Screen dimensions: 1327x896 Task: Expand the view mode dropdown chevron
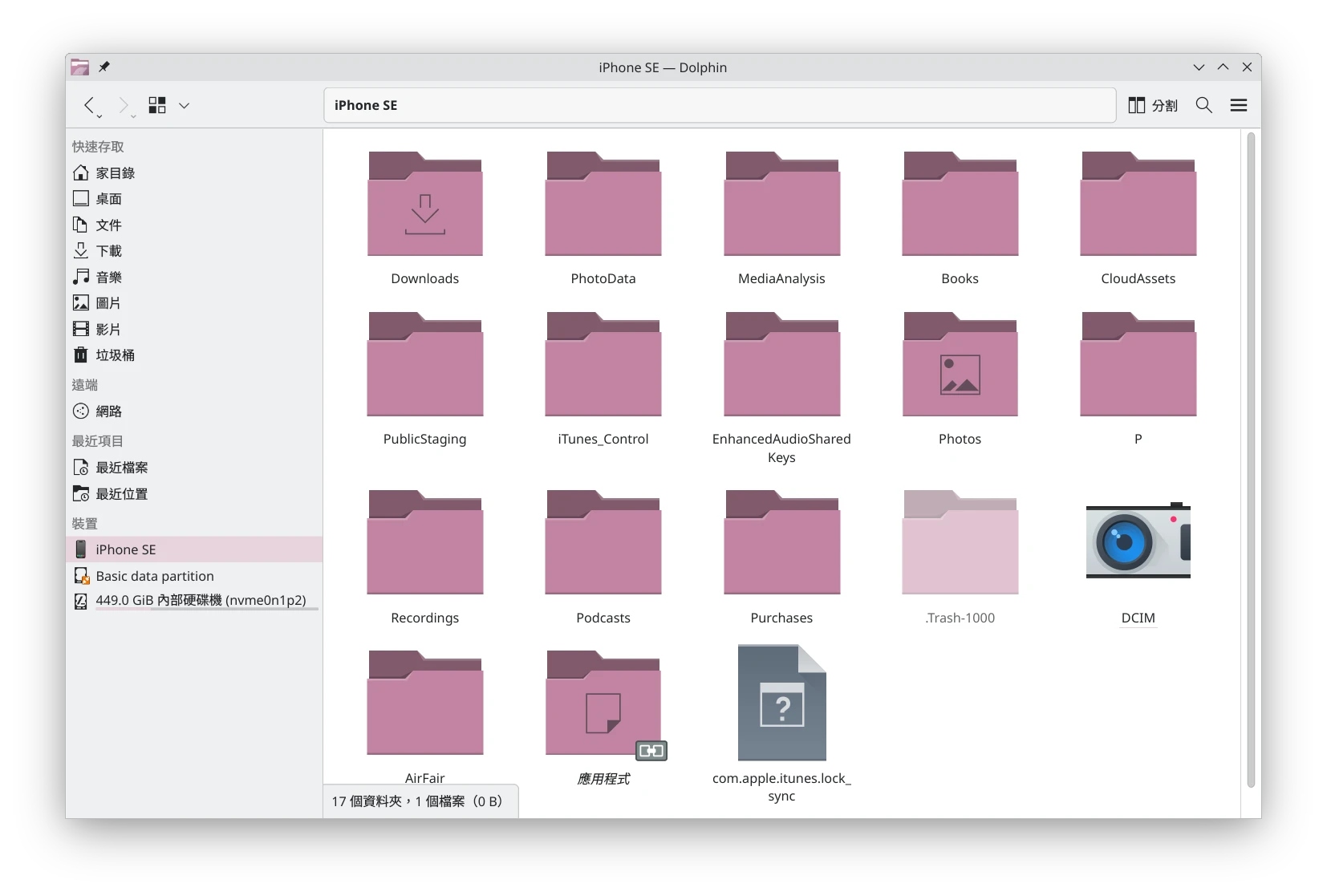click(185, 105)
